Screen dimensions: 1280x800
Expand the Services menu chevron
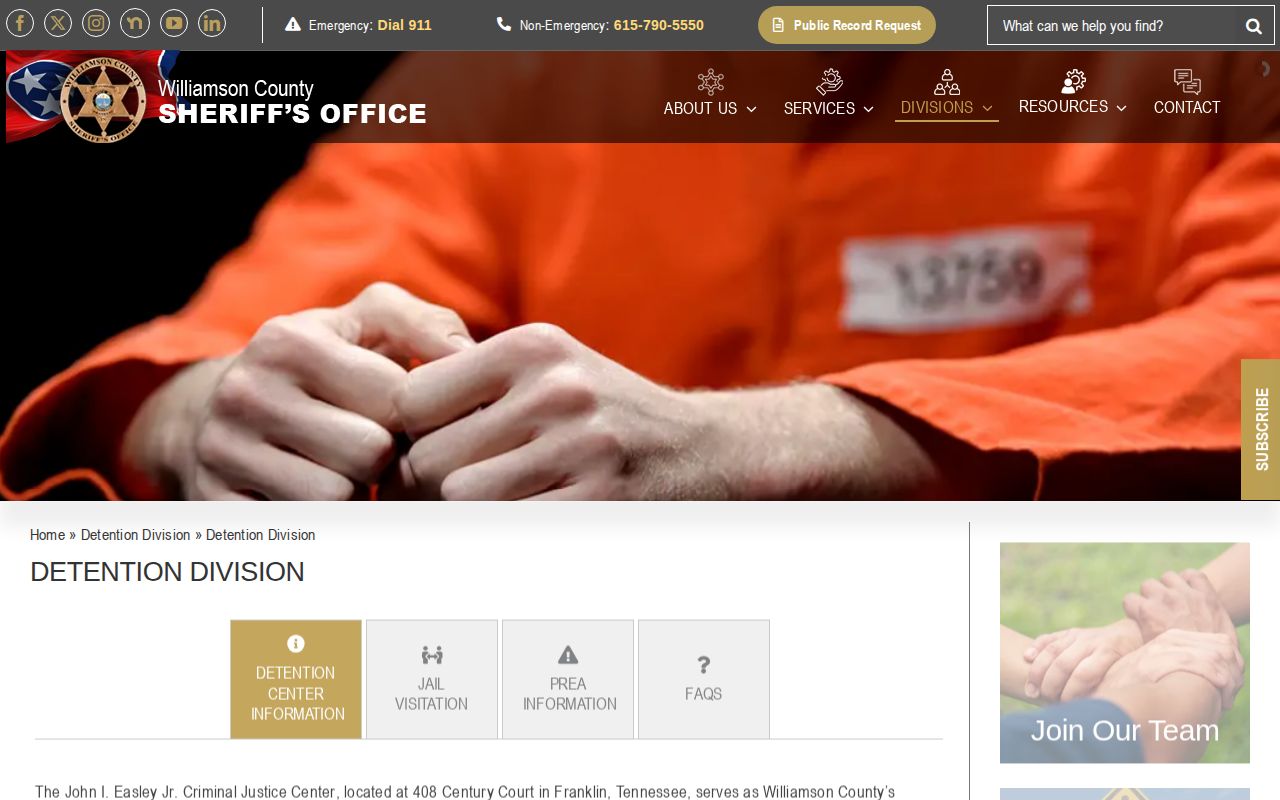coord(868,109)
